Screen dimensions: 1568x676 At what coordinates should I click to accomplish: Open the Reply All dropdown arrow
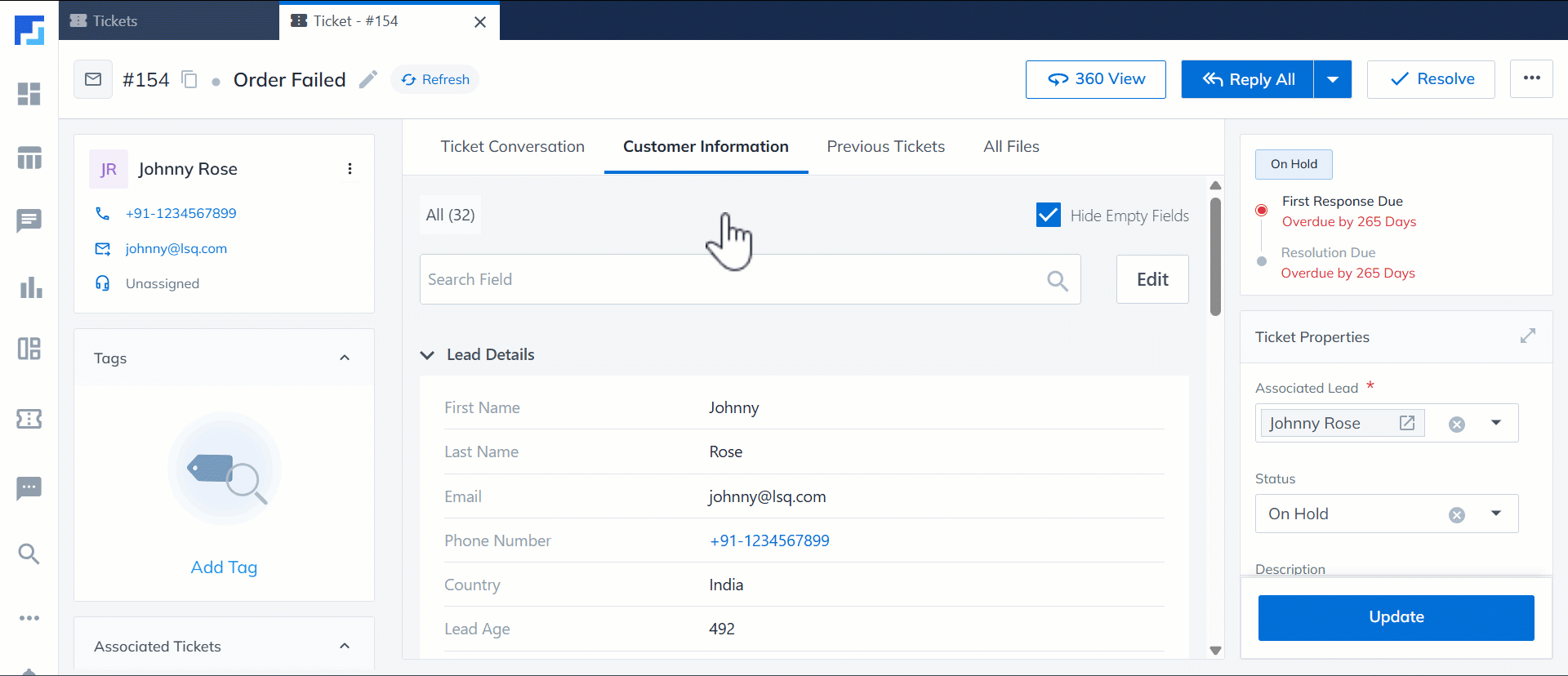1333,79
